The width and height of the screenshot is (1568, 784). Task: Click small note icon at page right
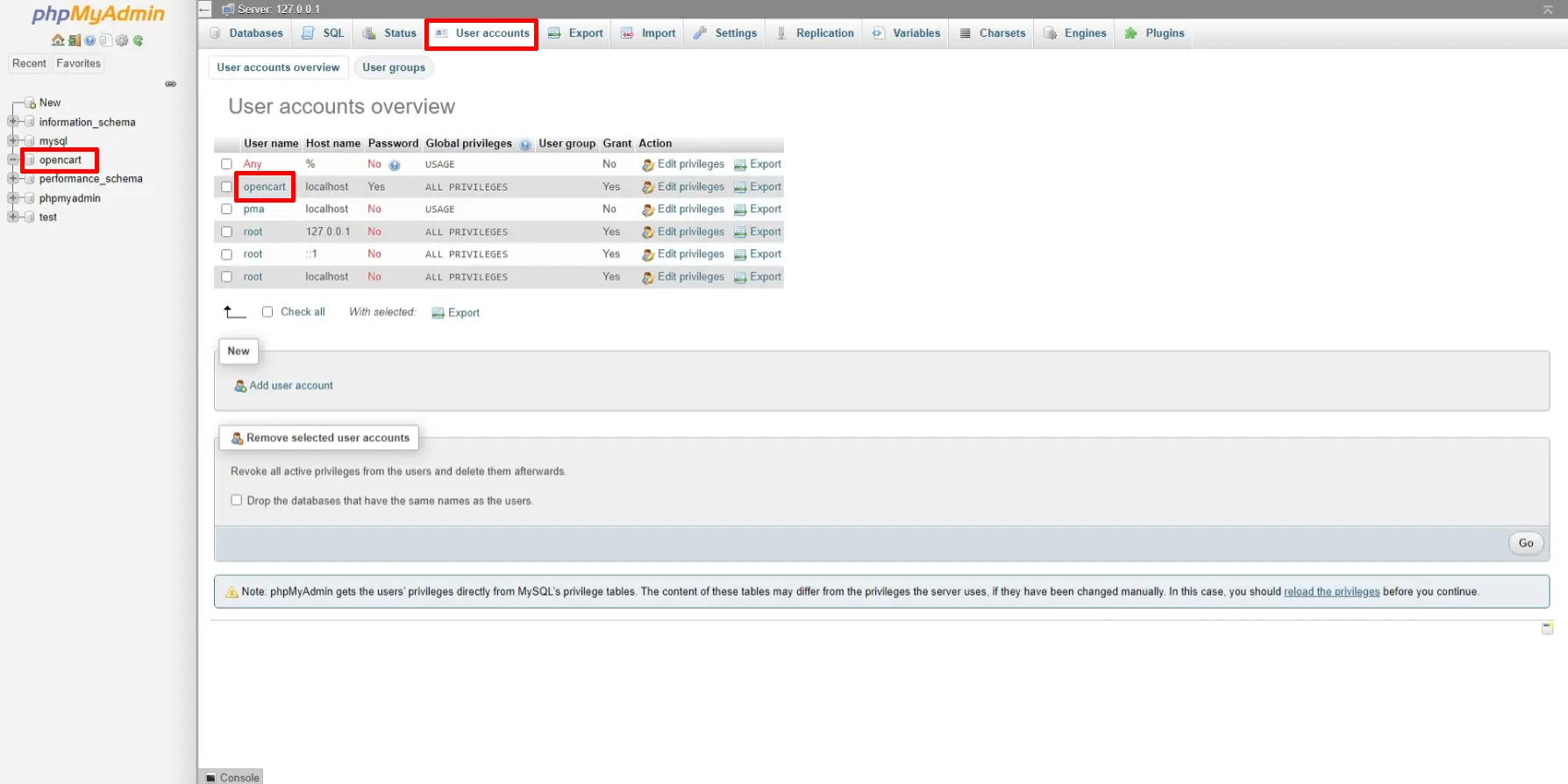(1548, 629)
